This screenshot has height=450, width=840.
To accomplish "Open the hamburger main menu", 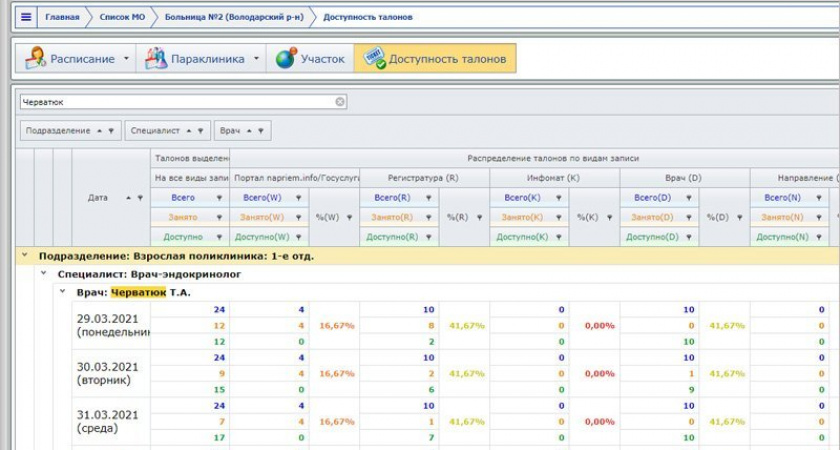I will point(26,17).
